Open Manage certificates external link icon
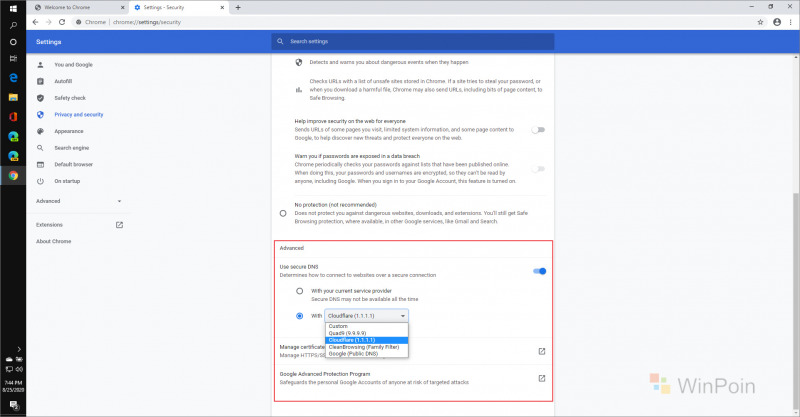The height and width of the screenshot is (417, 800). (542, 351)
